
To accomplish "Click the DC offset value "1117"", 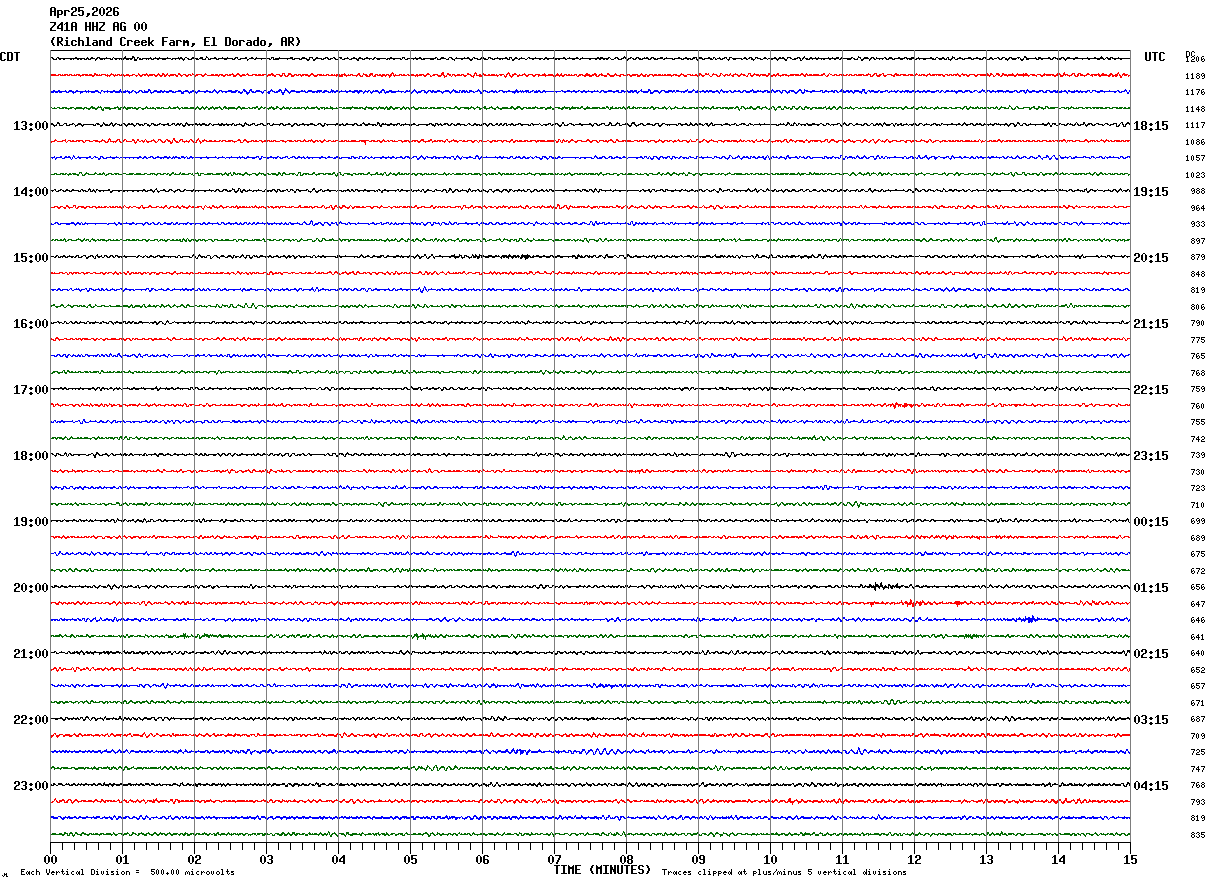I will [x=1195, y=126].
